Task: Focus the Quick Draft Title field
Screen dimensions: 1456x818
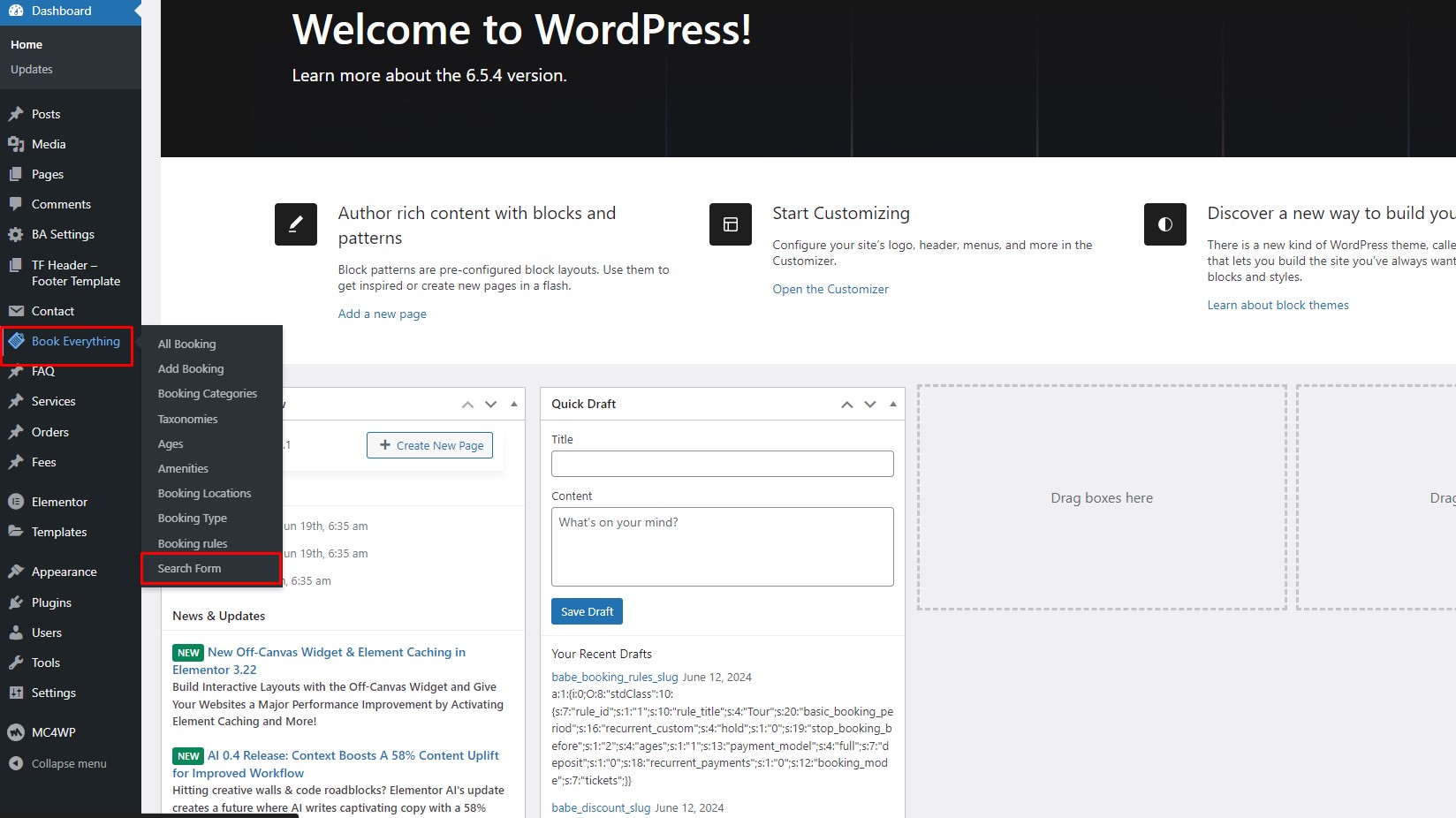Action: [723, 464]
